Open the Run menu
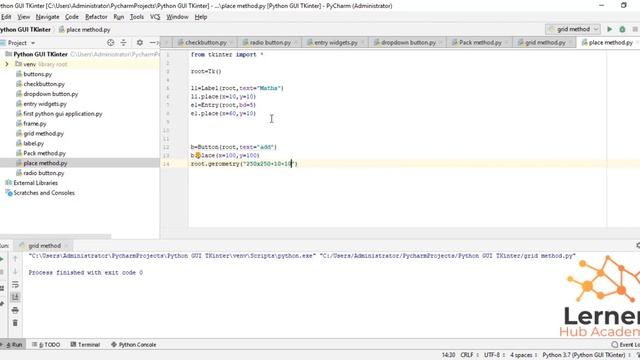 tap(118, 17)
